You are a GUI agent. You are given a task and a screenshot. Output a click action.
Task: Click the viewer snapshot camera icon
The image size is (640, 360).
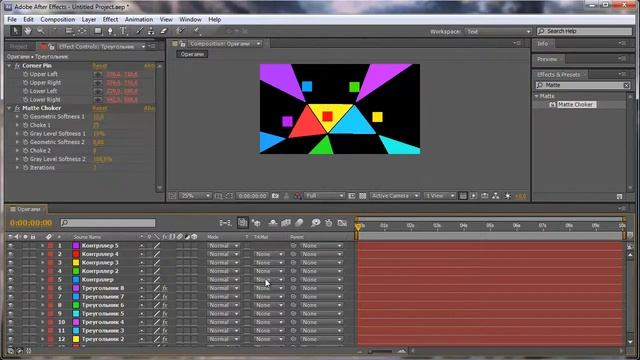click(276, 196)
